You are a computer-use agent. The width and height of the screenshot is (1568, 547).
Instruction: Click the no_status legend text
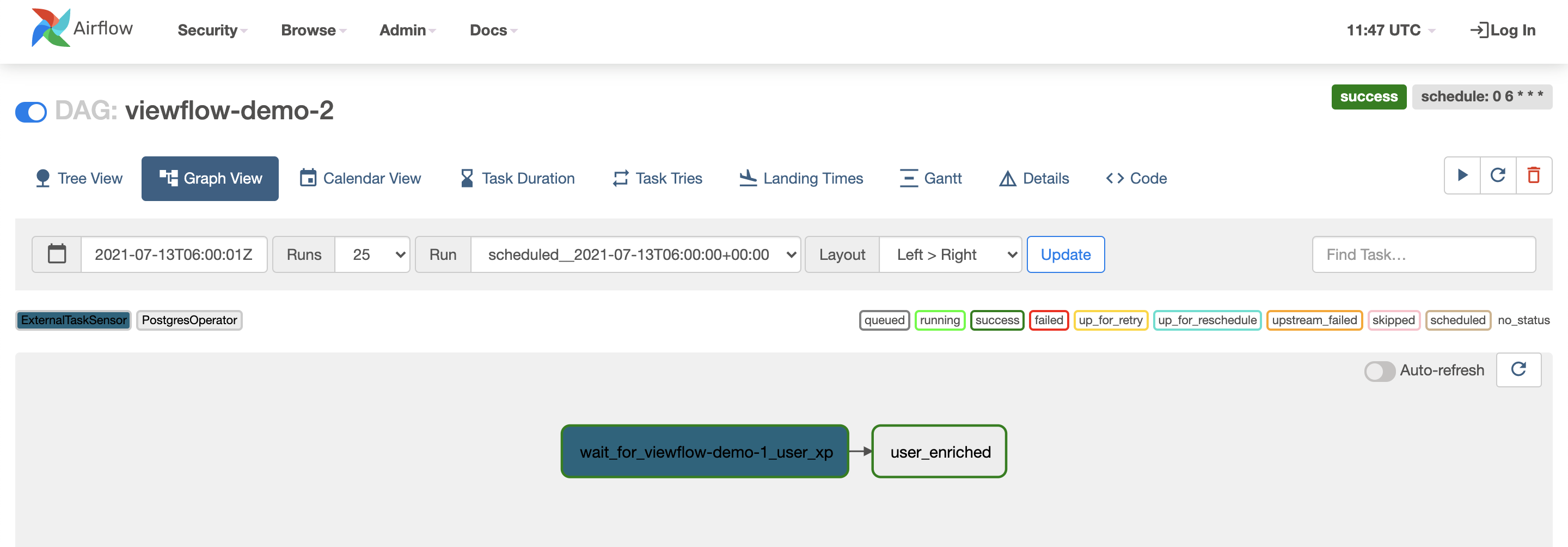[x=1523, y=320]
